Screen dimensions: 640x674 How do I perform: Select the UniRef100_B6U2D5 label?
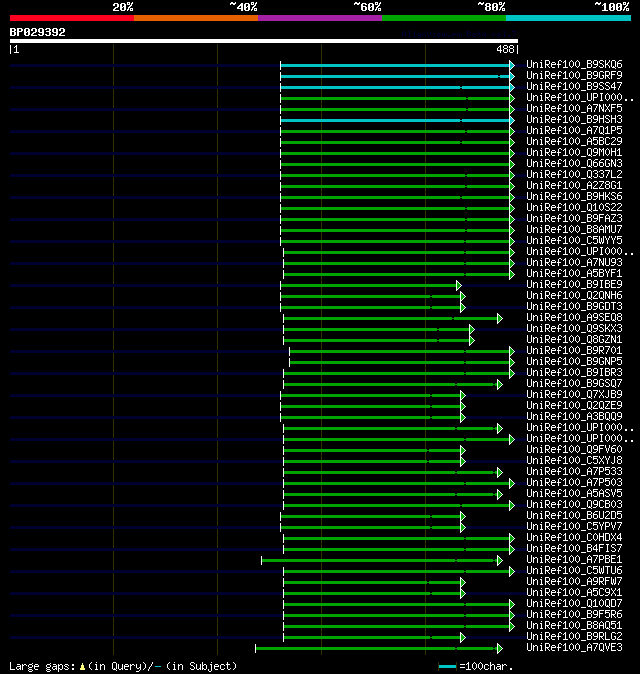pyautogui.click(x=574, y=516)
